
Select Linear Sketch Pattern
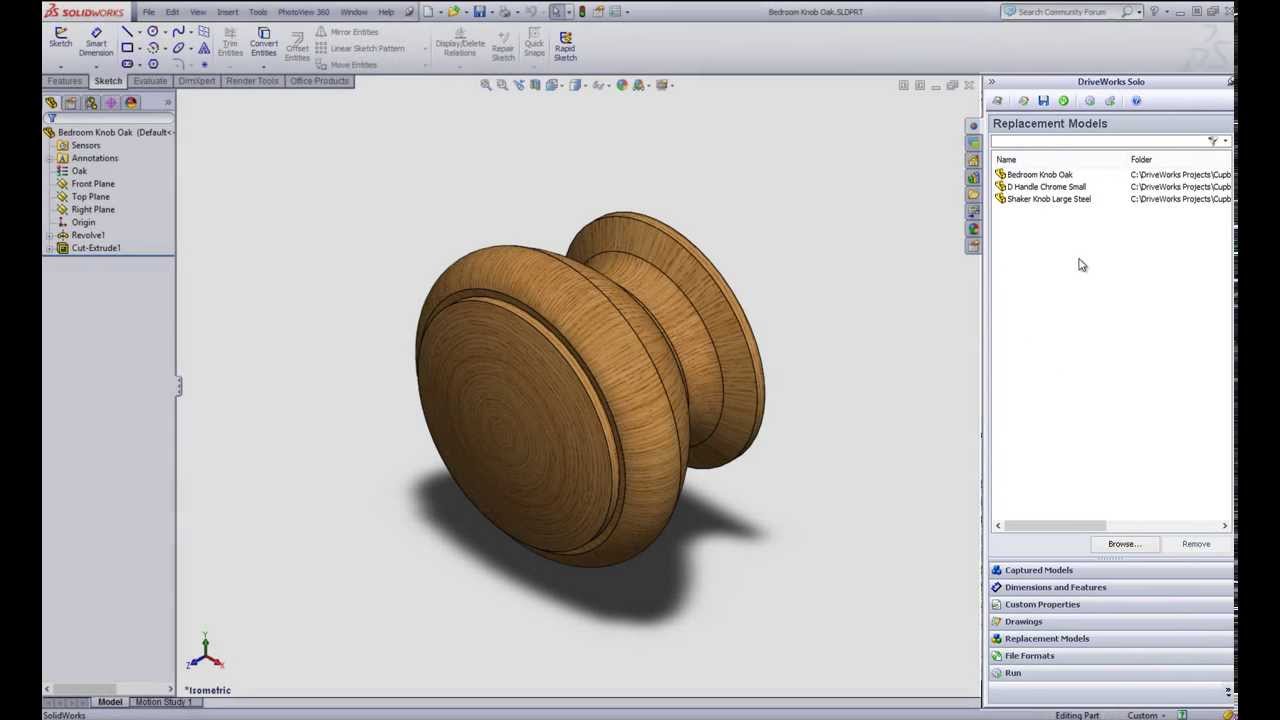coord(359,48)
